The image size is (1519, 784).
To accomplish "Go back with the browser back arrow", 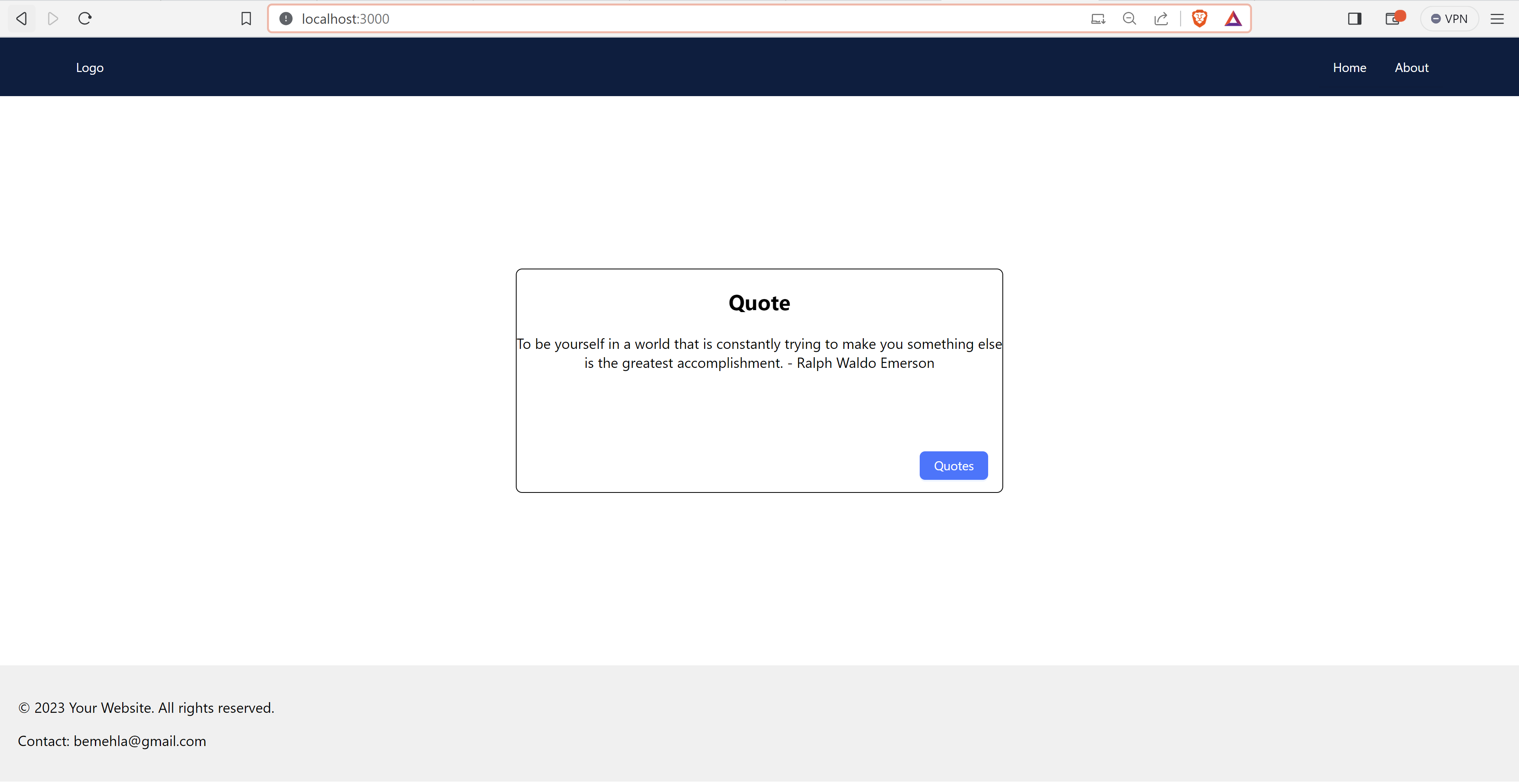I will click(x=21, y=19).
